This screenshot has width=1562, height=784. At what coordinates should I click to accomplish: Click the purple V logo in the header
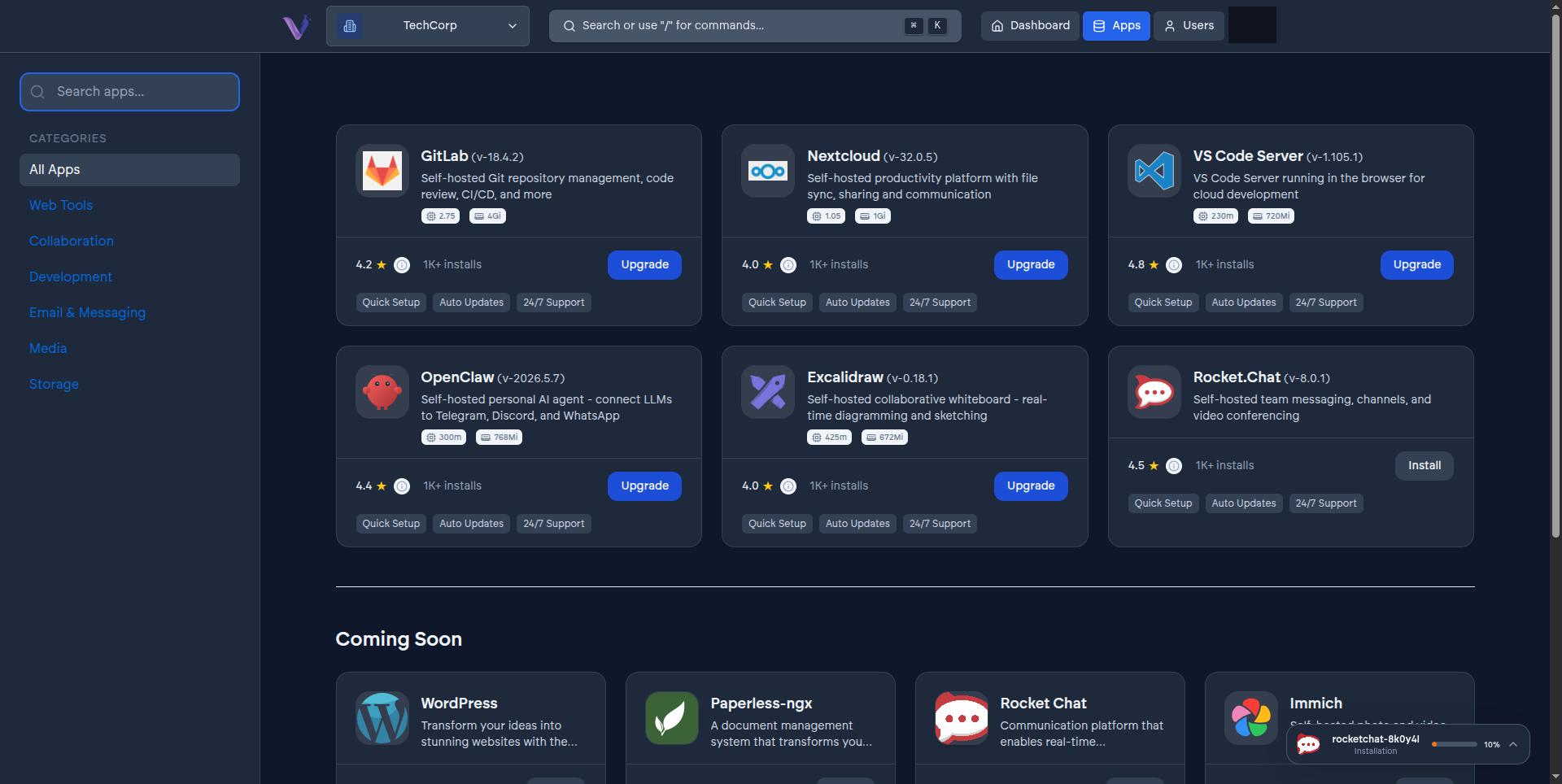point(297,27)
